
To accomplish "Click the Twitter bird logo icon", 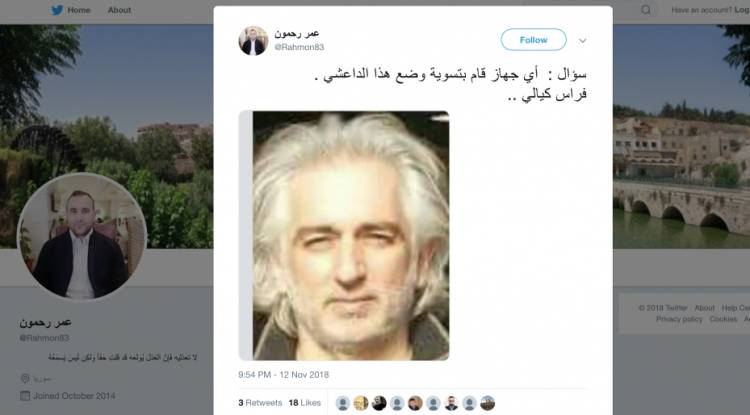I will (x=57, y=10).
